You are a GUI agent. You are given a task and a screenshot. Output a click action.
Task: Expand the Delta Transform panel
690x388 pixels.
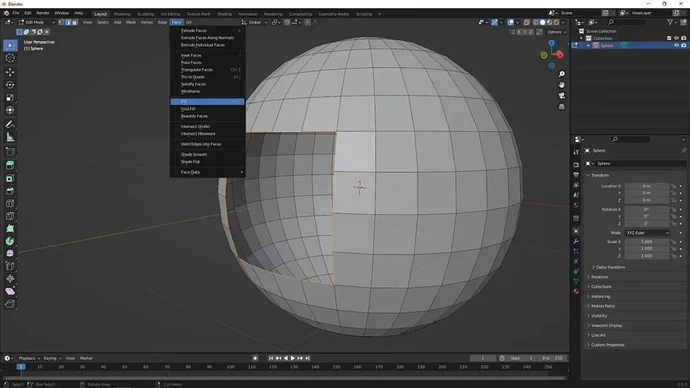click(610, 267)
